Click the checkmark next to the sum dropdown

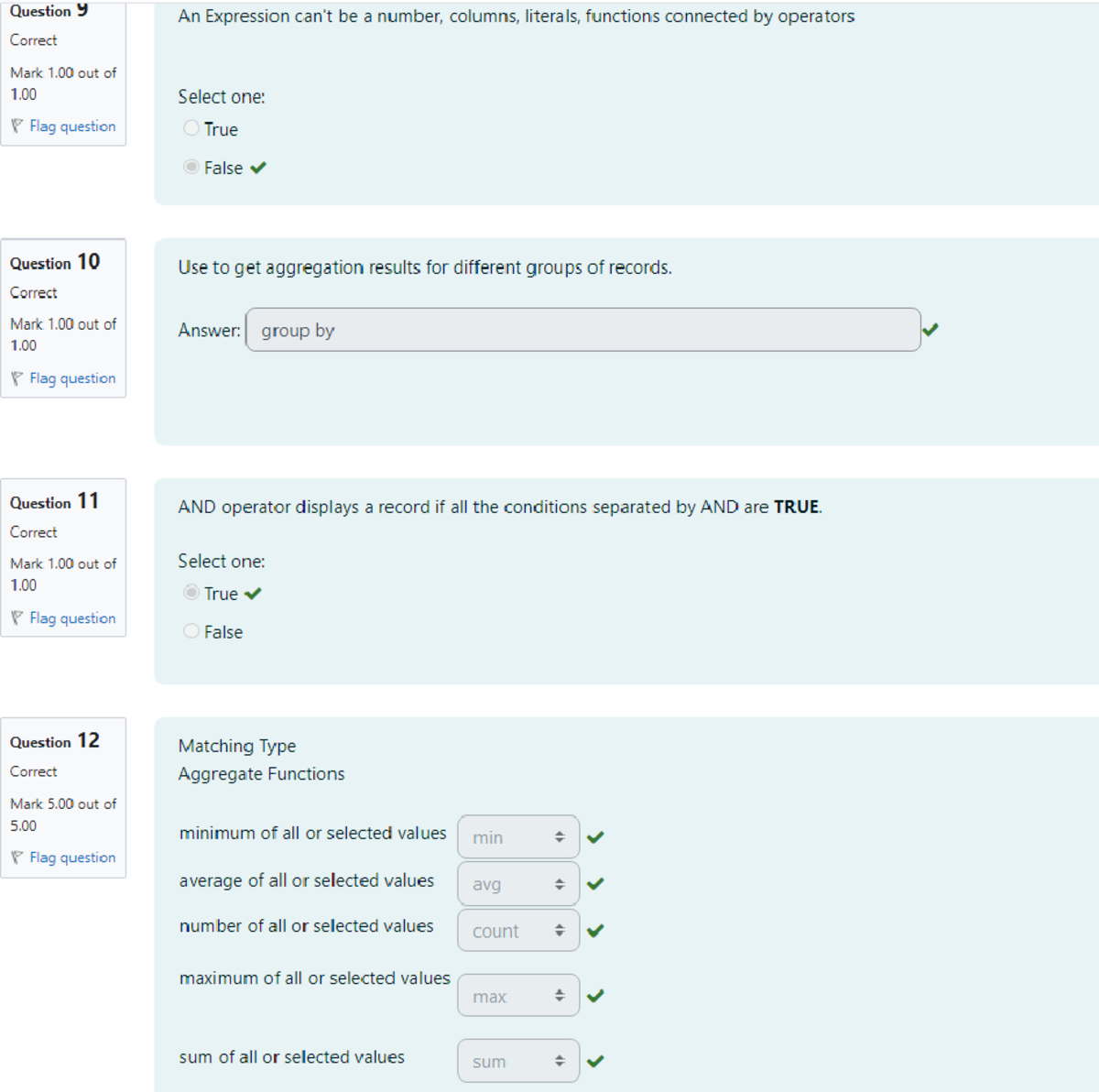[x=595, y=1061]
